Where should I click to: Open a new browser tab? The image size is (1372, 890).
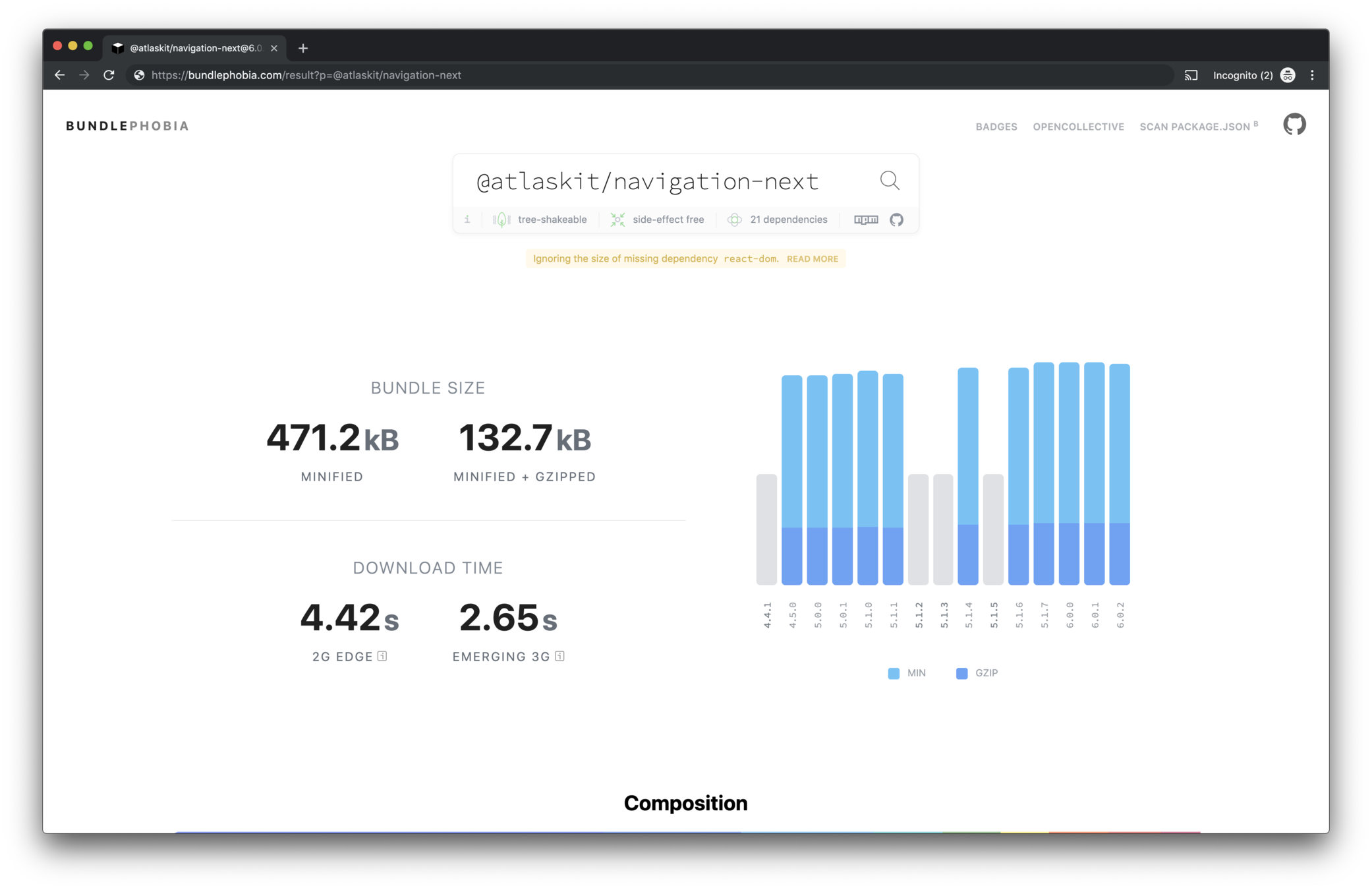pos(303,48)
